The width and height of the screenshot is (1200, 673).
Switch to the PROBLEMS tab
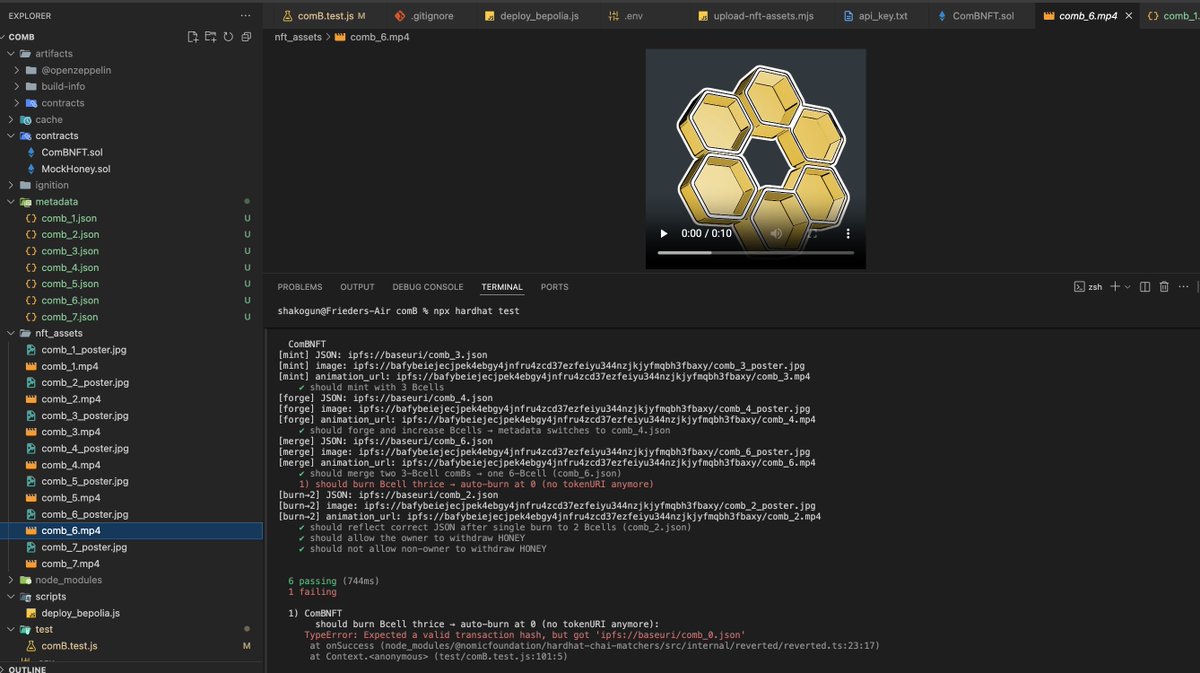tap(299, 286)
